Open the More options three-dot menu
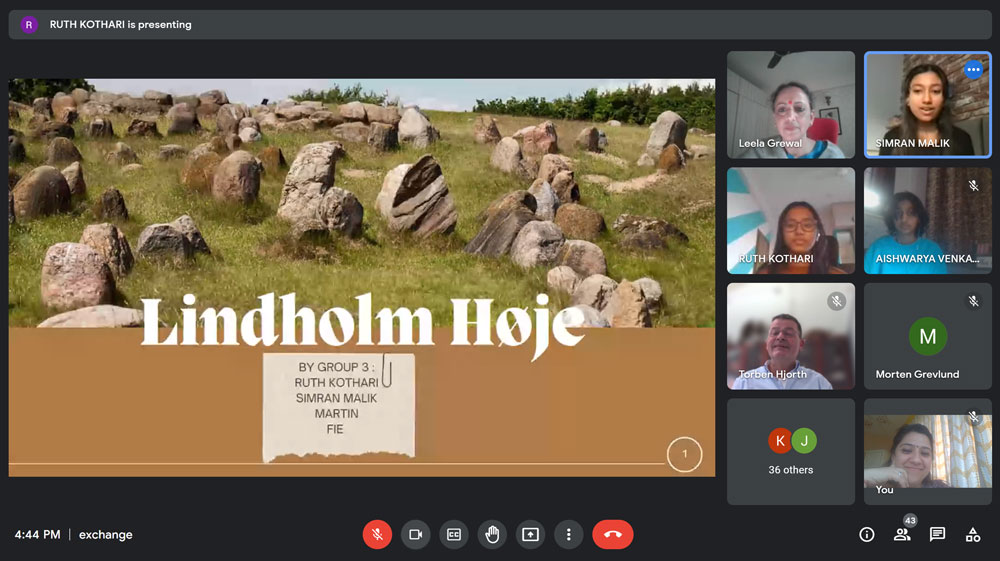This screenshot has width=1000, height=561. coord(569,534)
